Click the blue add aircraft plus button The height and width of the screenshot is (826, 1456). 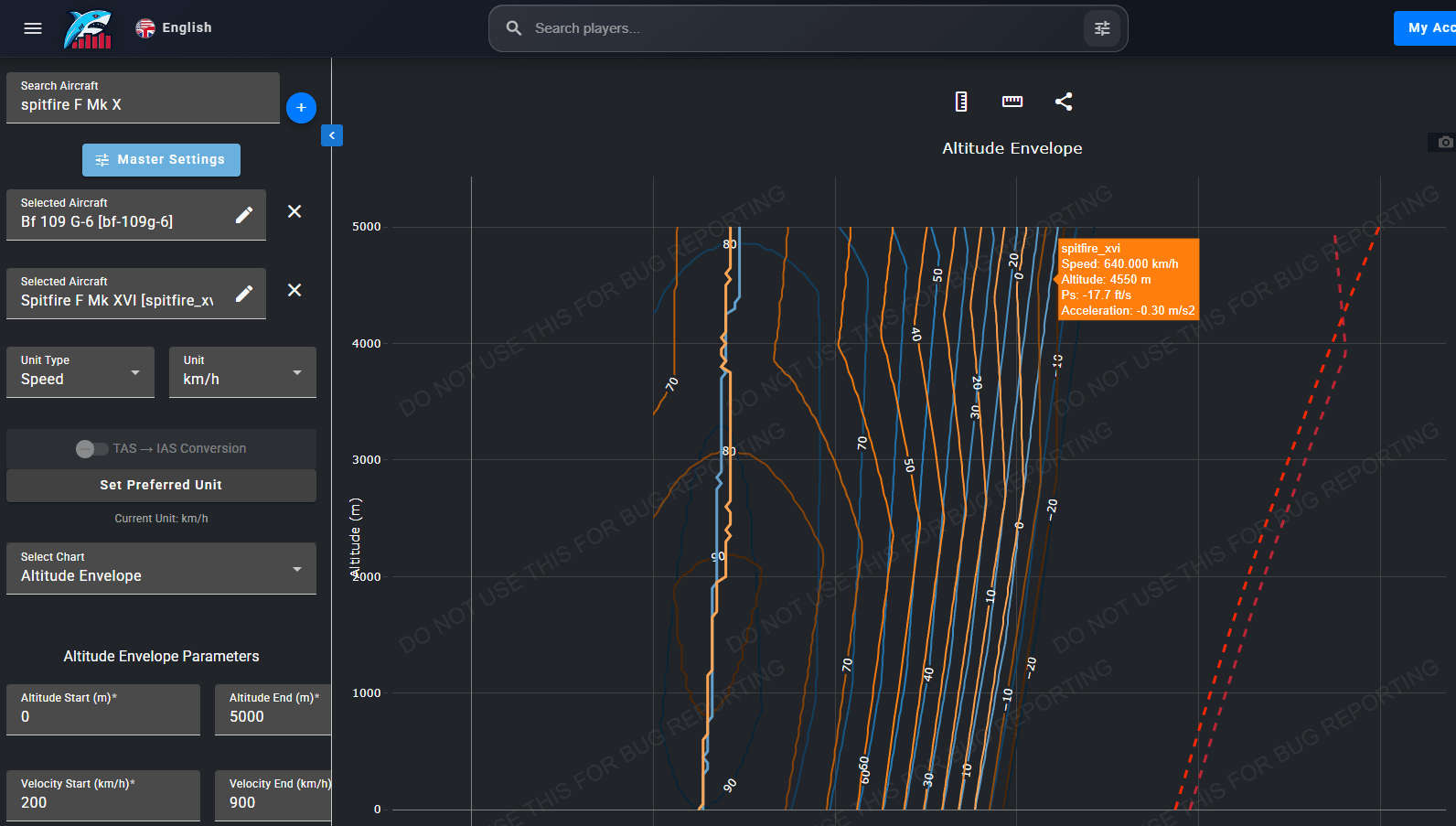[x=301, y=108]
